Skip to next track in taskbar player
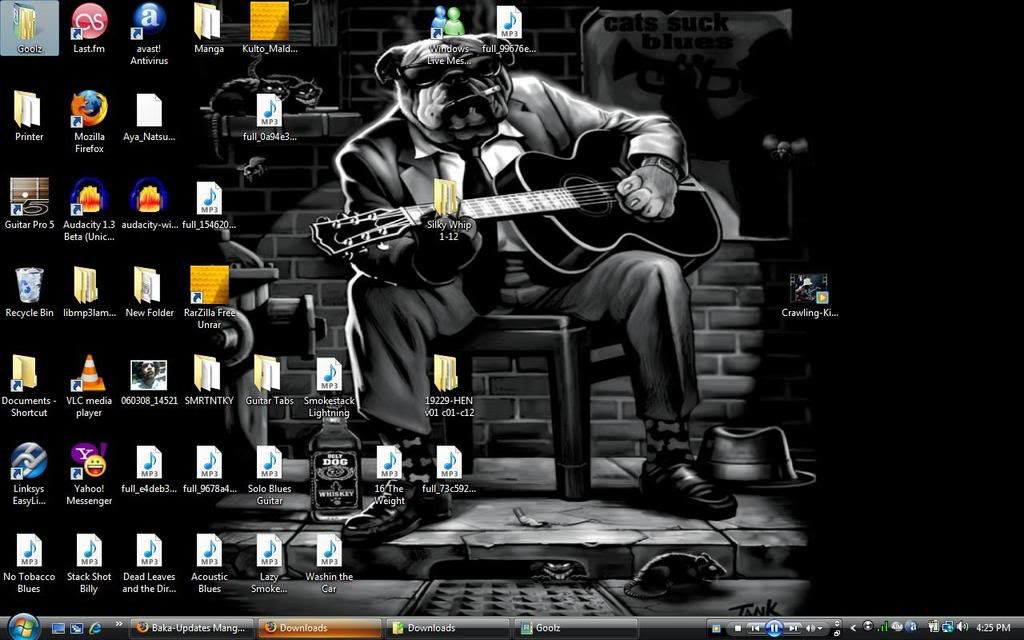This screenshot has width=1024, height=640. pos(794,628)
